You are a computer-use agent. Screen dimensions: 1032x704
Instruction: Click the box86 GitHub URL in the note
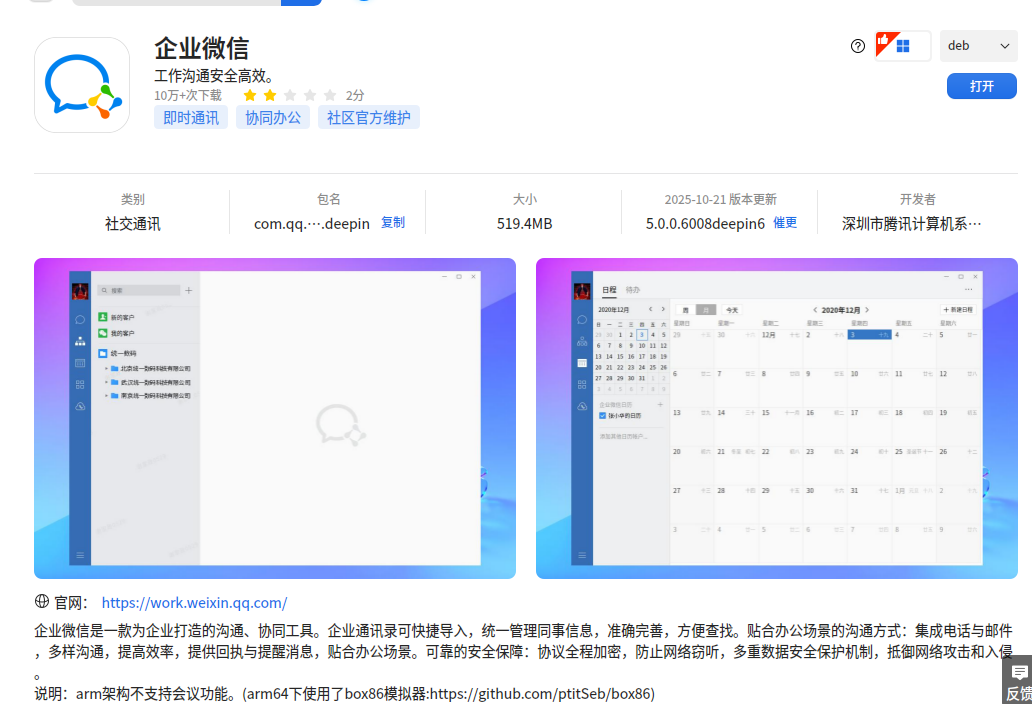pyautogui.click(x=540, y=693)
